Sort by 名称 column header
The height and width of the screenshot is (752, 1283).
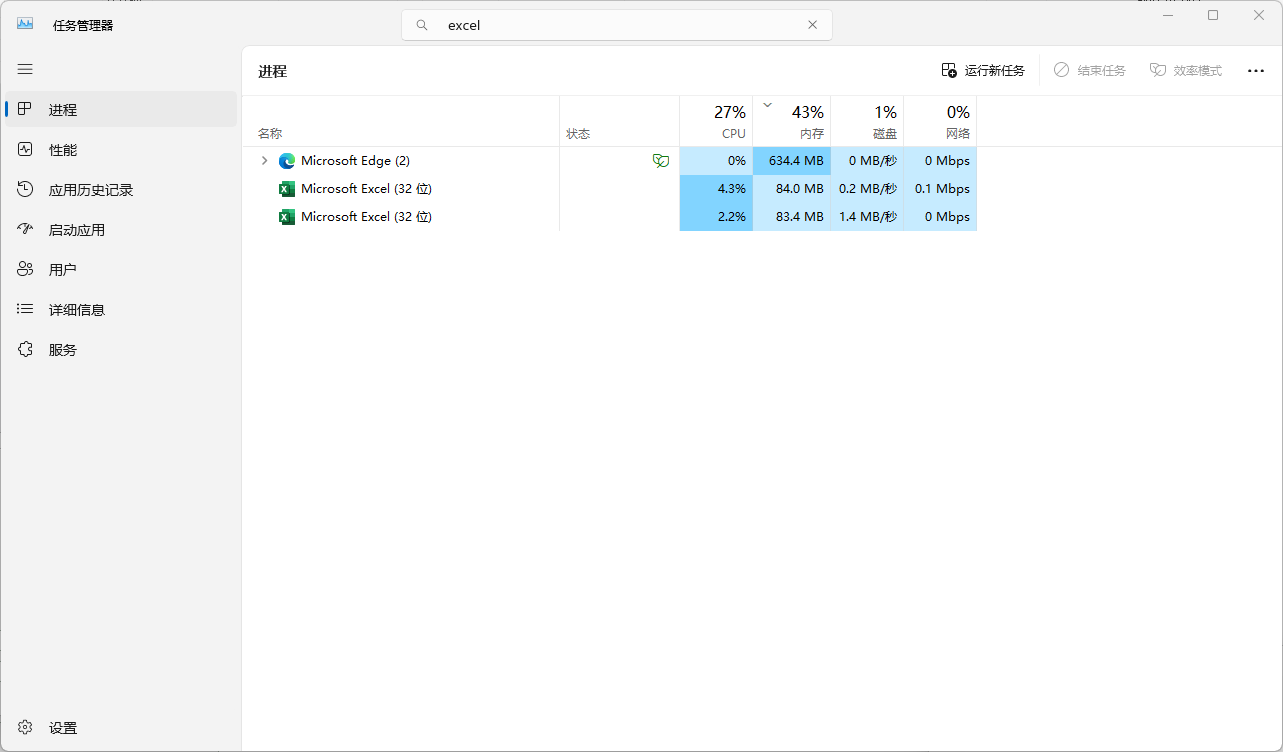400,121
